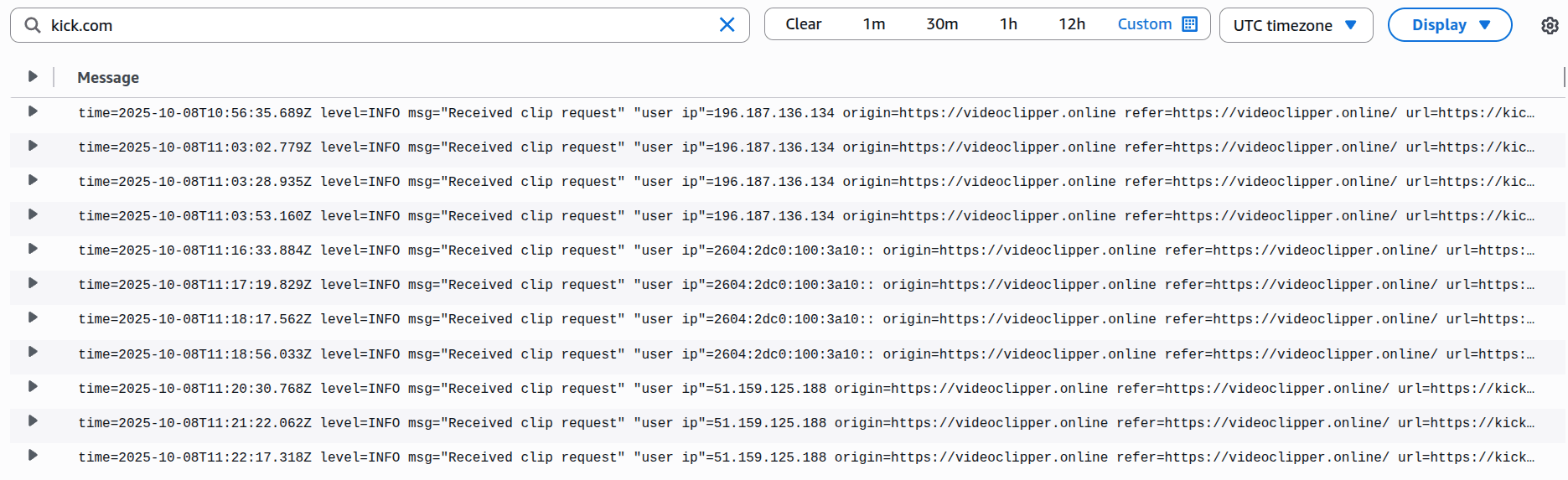This screenshot has height=480, width=1568.
Task: Expand the 11:18:56.033Z log row
Action: coord(33,352)
